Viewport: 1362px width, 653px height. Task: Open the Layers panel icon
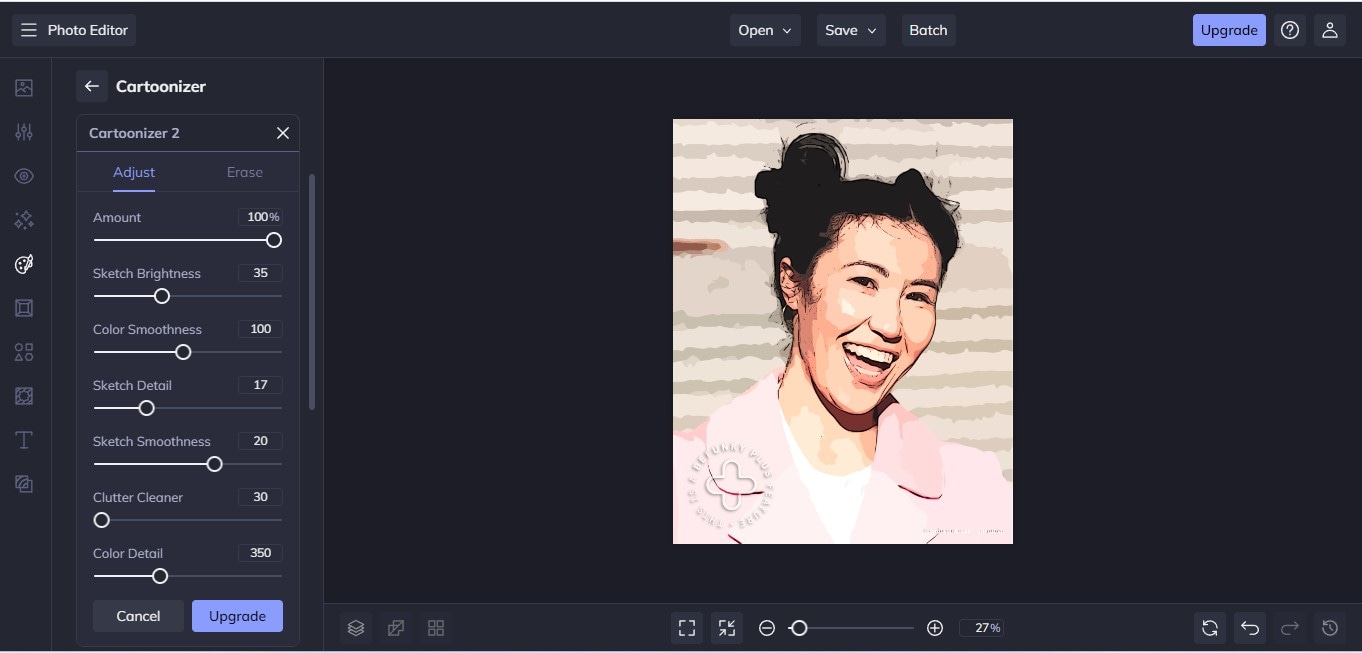click(x=356, y=628)
